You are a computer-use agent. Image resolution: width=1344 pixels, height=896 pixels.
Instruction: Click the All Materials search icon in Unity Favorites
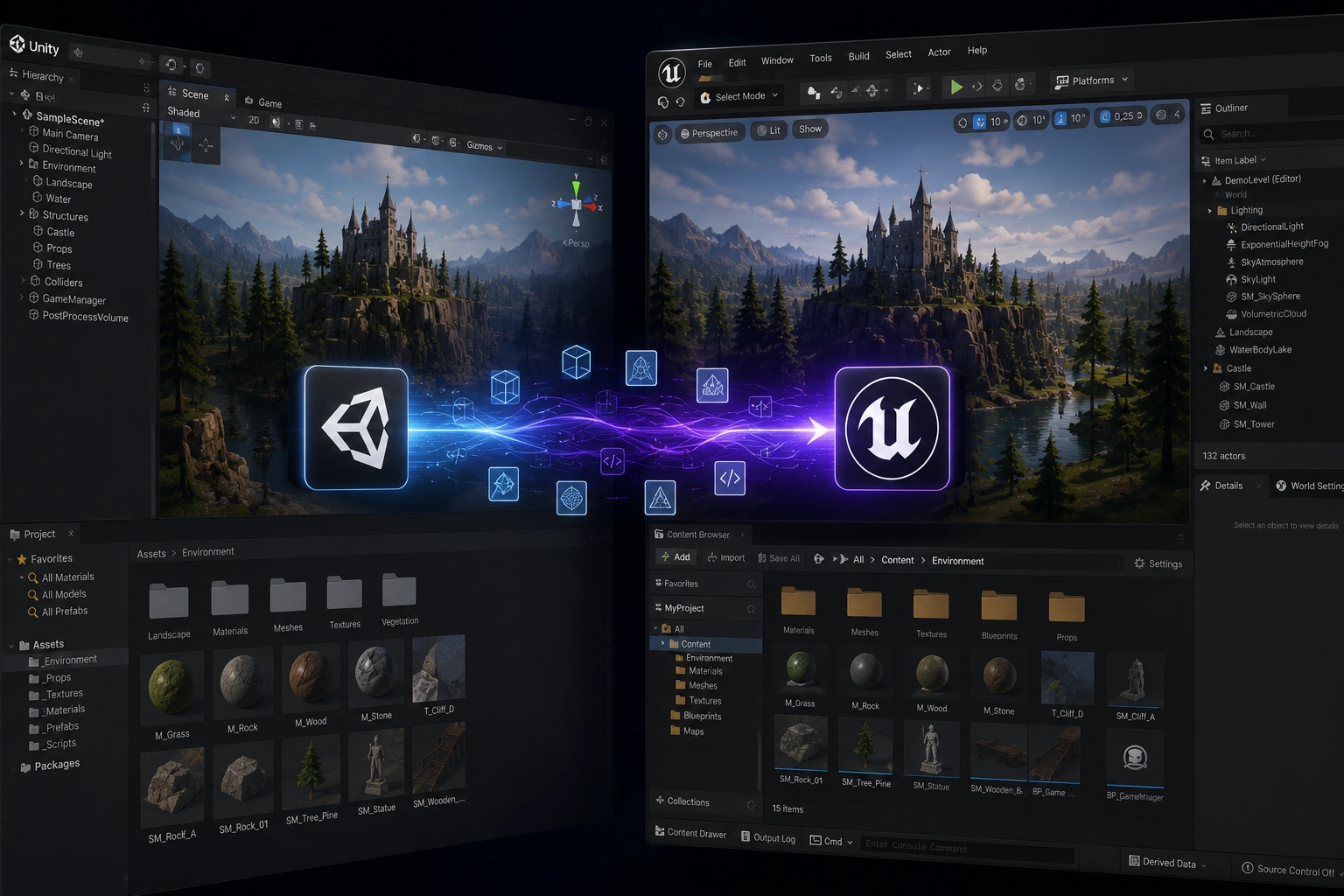coord(33,577)
